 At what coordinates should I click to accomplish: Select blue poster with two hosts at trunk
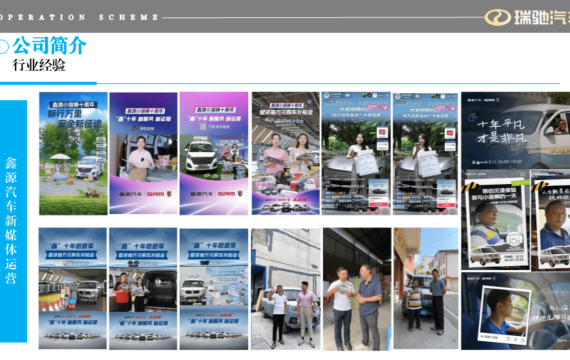pyautogui.click(x=143, y=289)
